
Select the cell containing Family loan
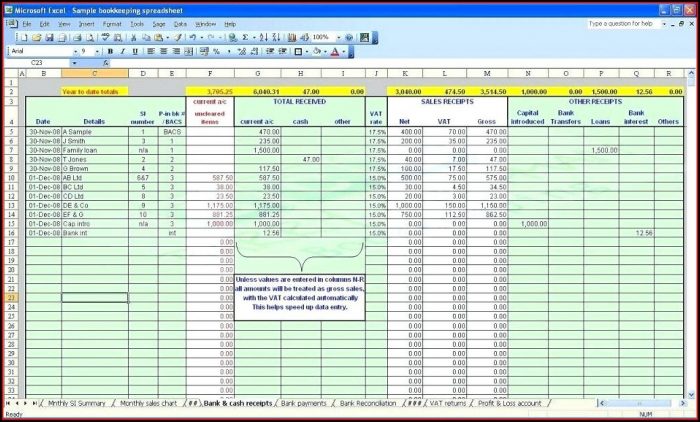coord(95,150)
